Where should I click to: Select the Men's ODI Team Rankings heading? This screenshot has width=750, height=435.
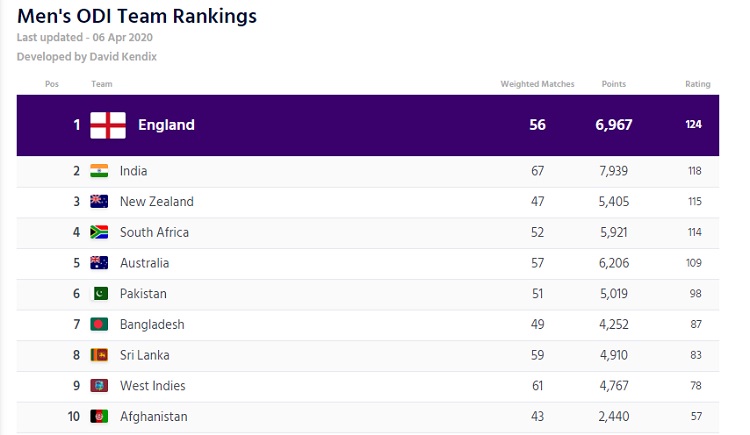click(x=137, y=16)
